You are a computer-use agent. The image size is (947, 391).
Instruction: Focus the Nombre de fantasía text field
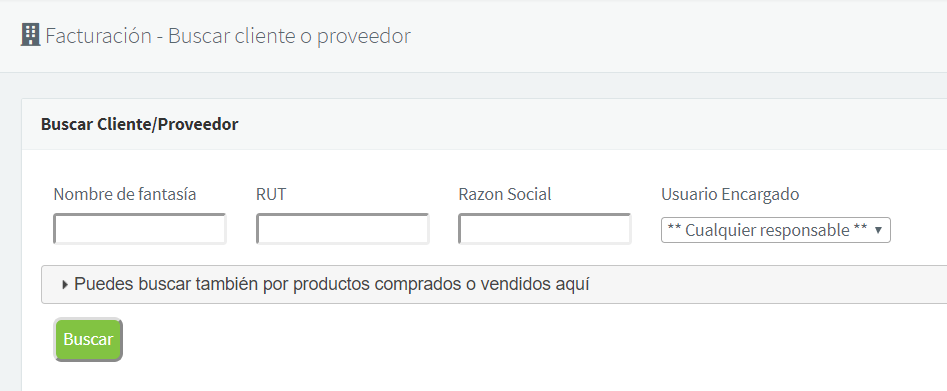pyautogui.click(x=140, y=229)
